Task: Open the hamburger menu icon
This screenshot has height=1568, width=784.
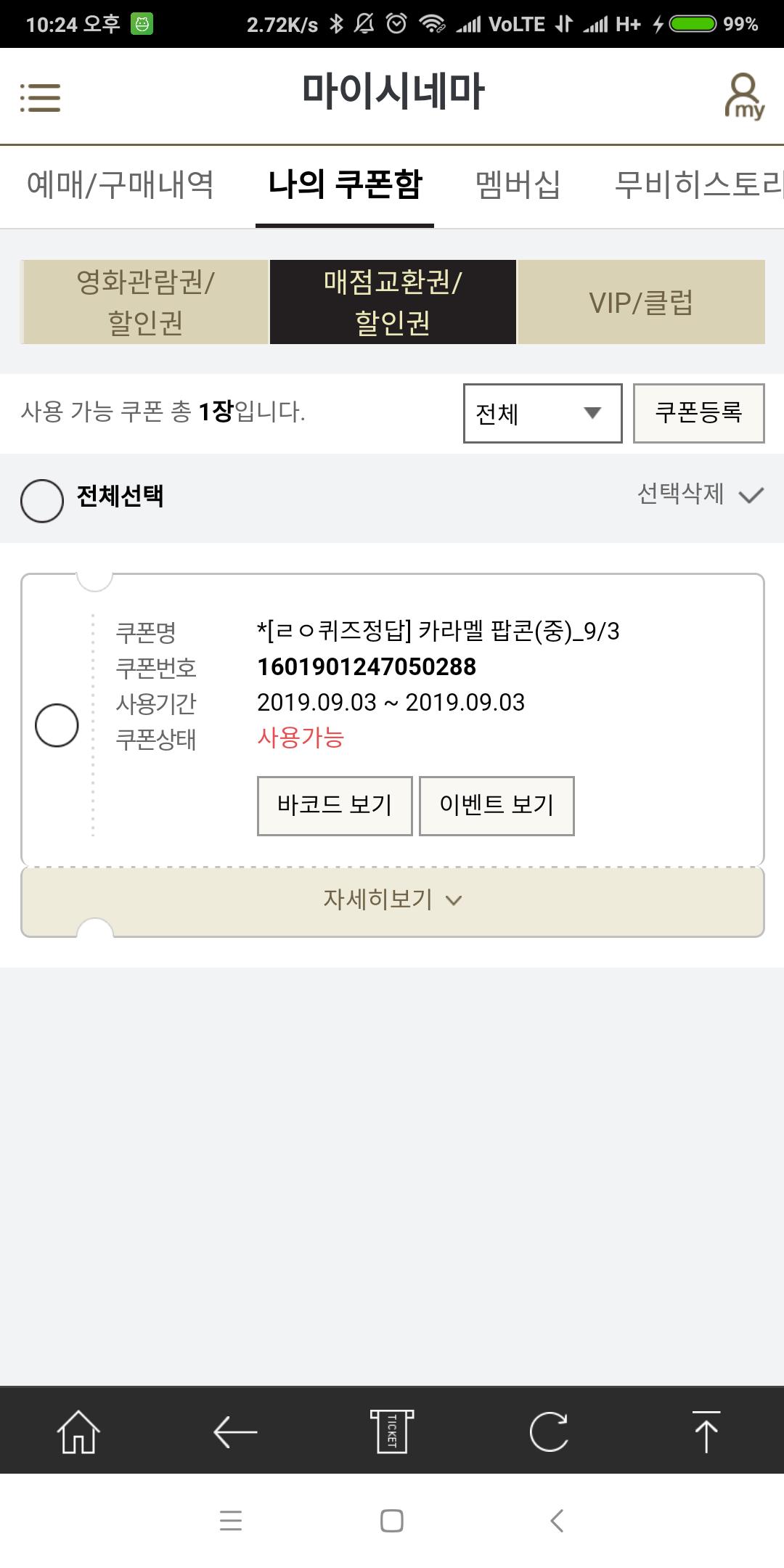Action: (40, 97)
